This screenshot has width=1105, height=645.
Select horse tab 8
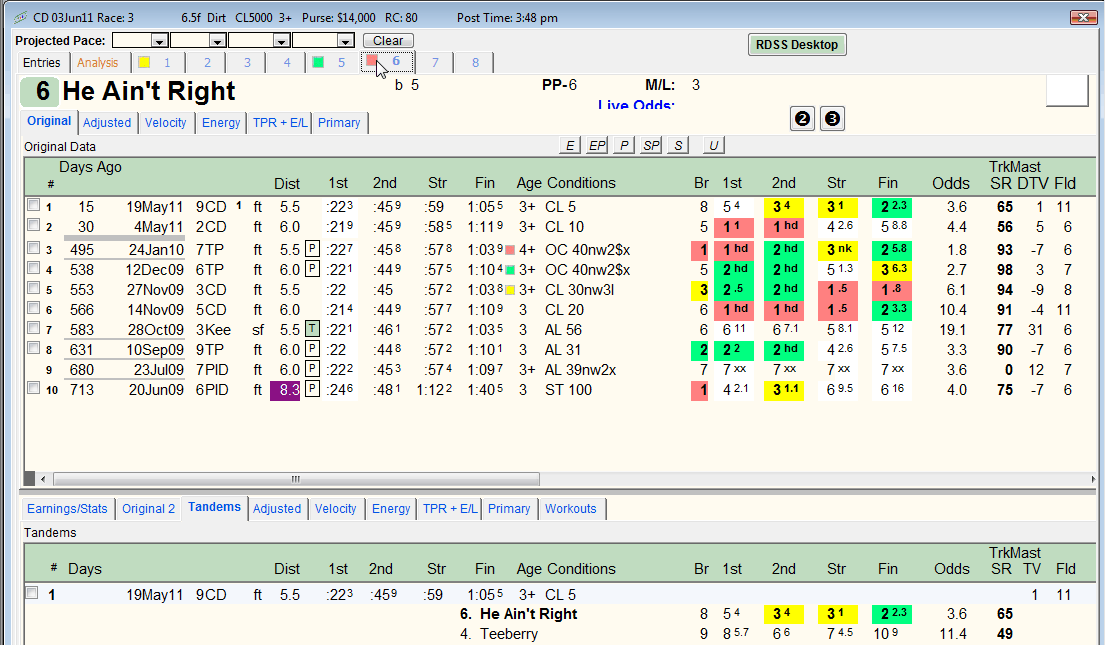(x=475, y=63)
